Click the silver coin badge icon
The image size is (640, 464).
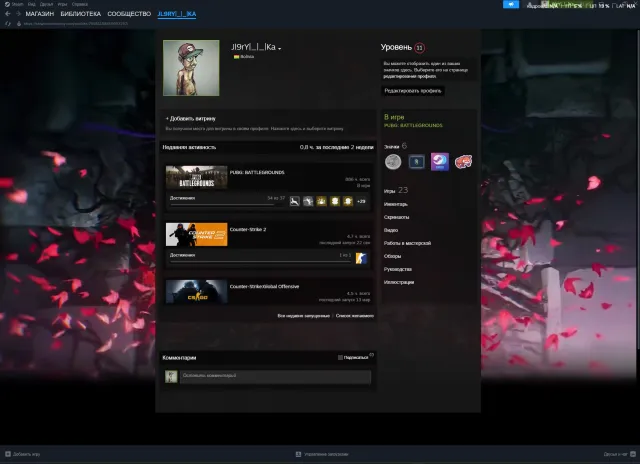pos(393,162)
